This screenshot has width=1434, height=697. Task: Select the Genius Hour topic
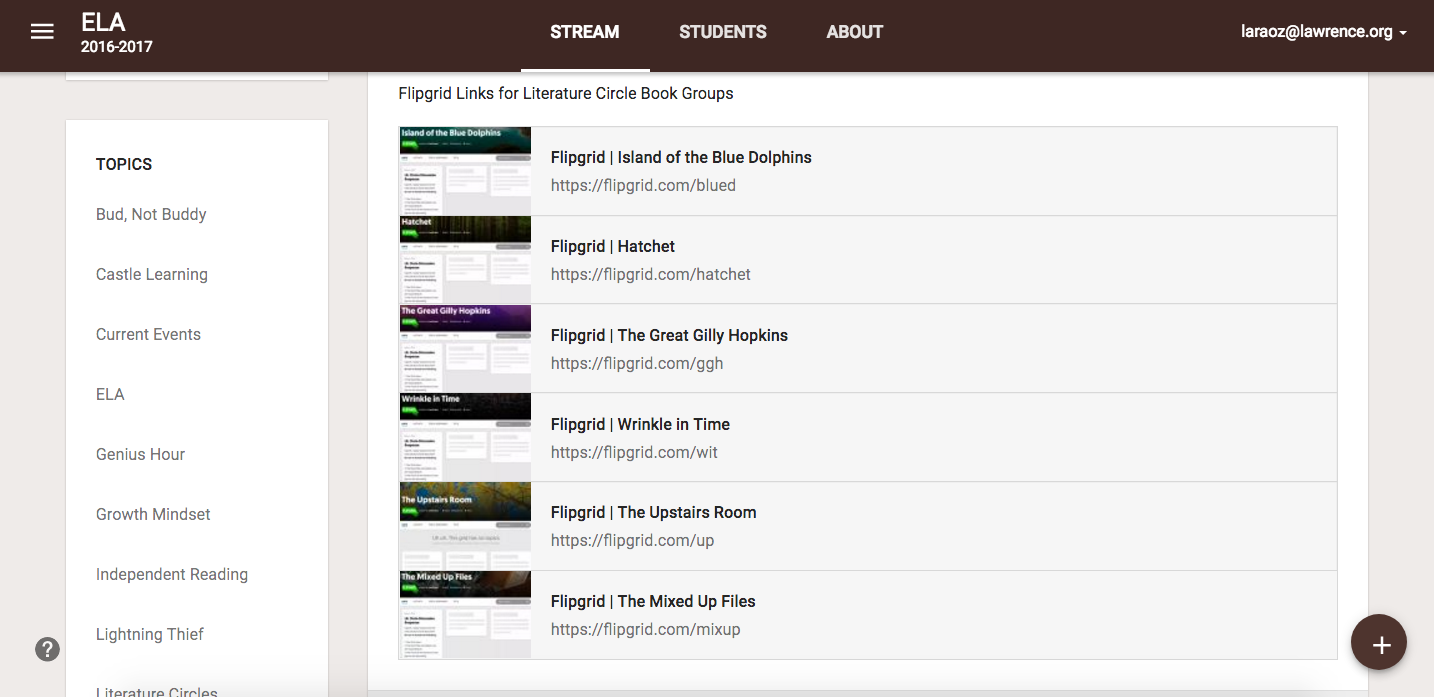140,454
